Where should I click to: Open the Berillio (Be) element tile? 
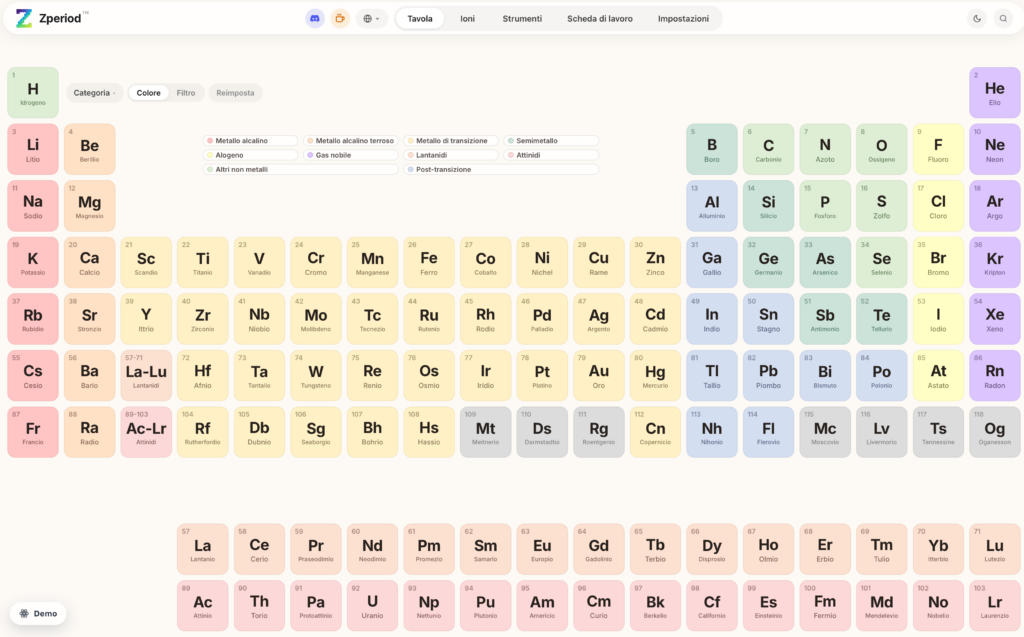point(89,149)
